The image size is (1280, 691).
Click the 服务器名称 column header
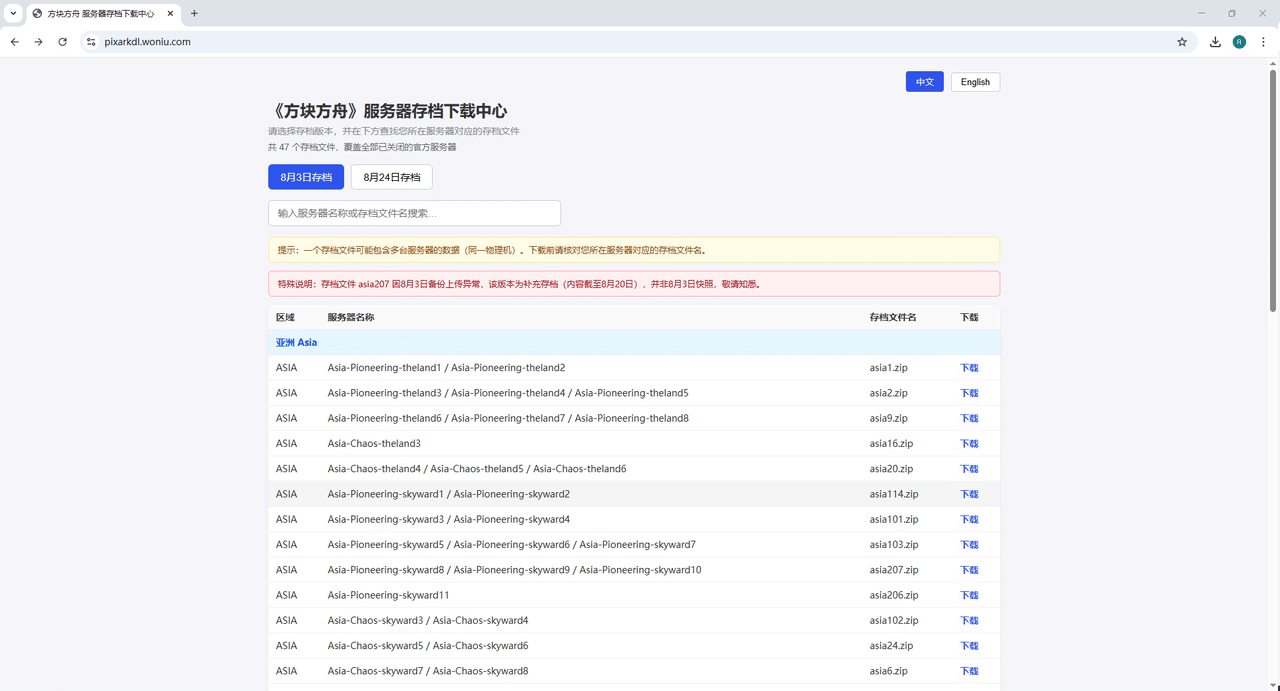click(351, 317)
